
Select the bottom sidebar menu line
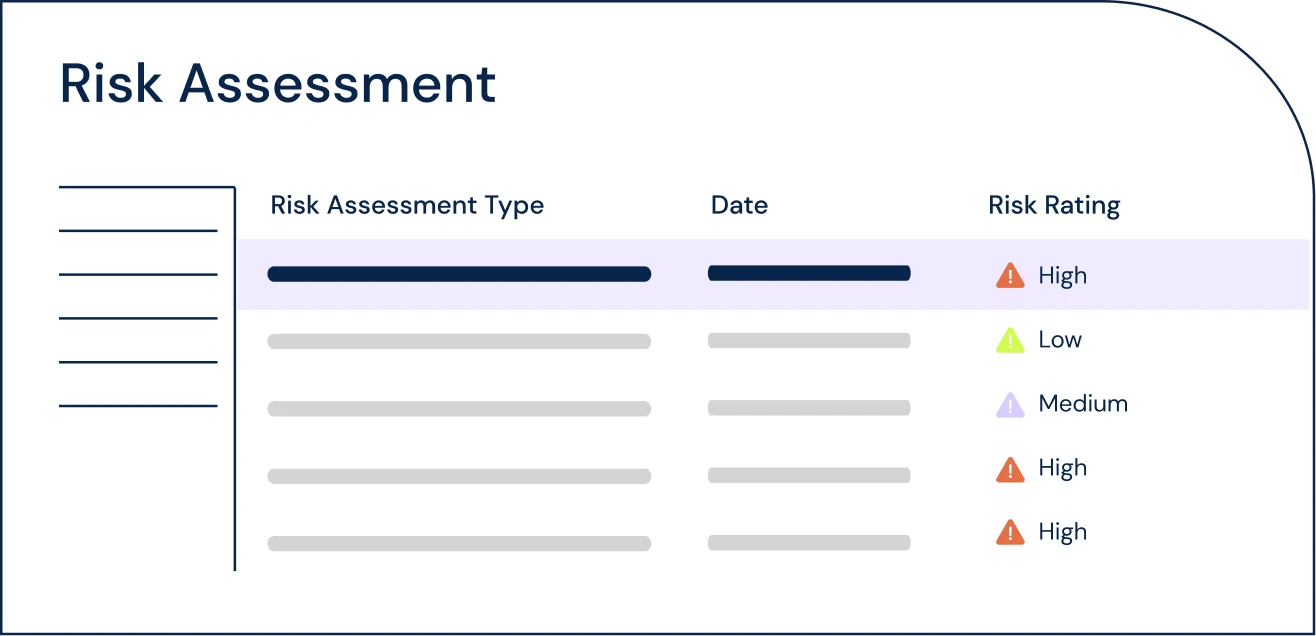click(138, 406)
